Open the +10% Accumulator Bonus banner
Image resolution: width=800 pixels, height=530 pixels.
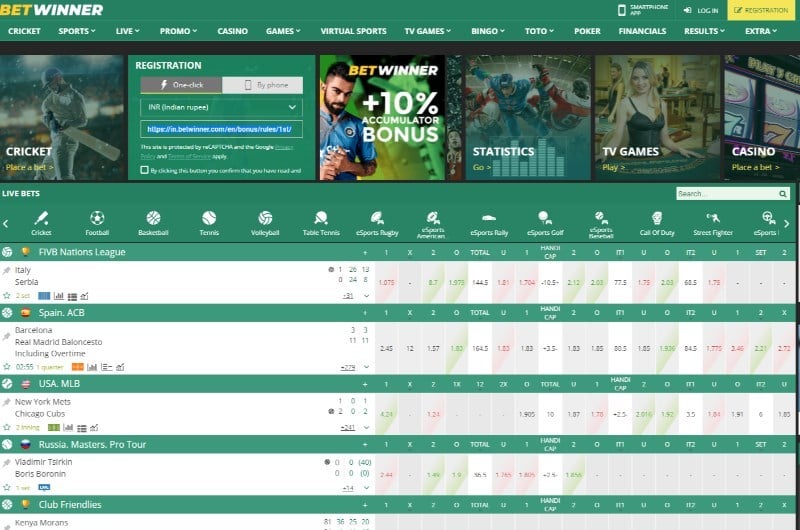click(x=382, y=117)
